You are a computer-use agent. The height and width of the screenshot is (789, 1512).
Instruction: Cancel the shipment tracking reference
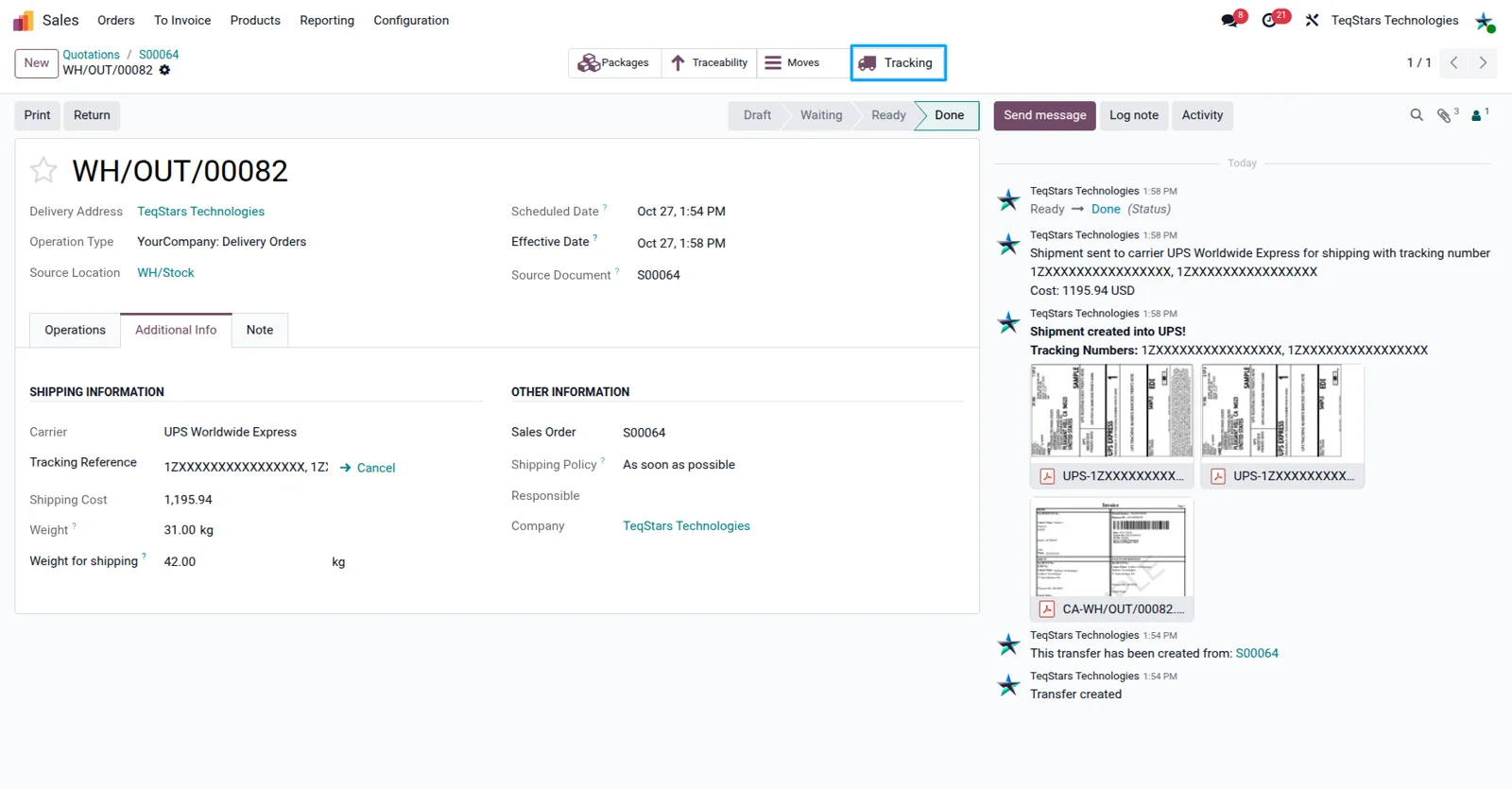tap(368, 468)
